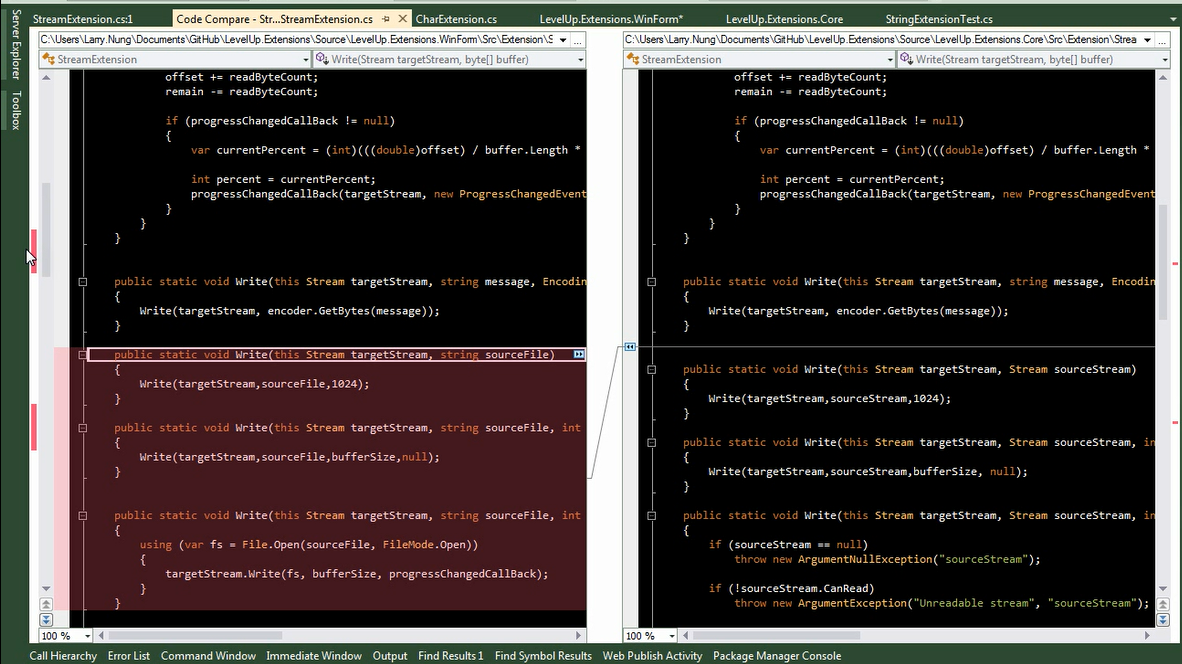Screen dimensions: 1182x664
Task: Collapse right Write method with null check
Action: [x=652, y=516]
